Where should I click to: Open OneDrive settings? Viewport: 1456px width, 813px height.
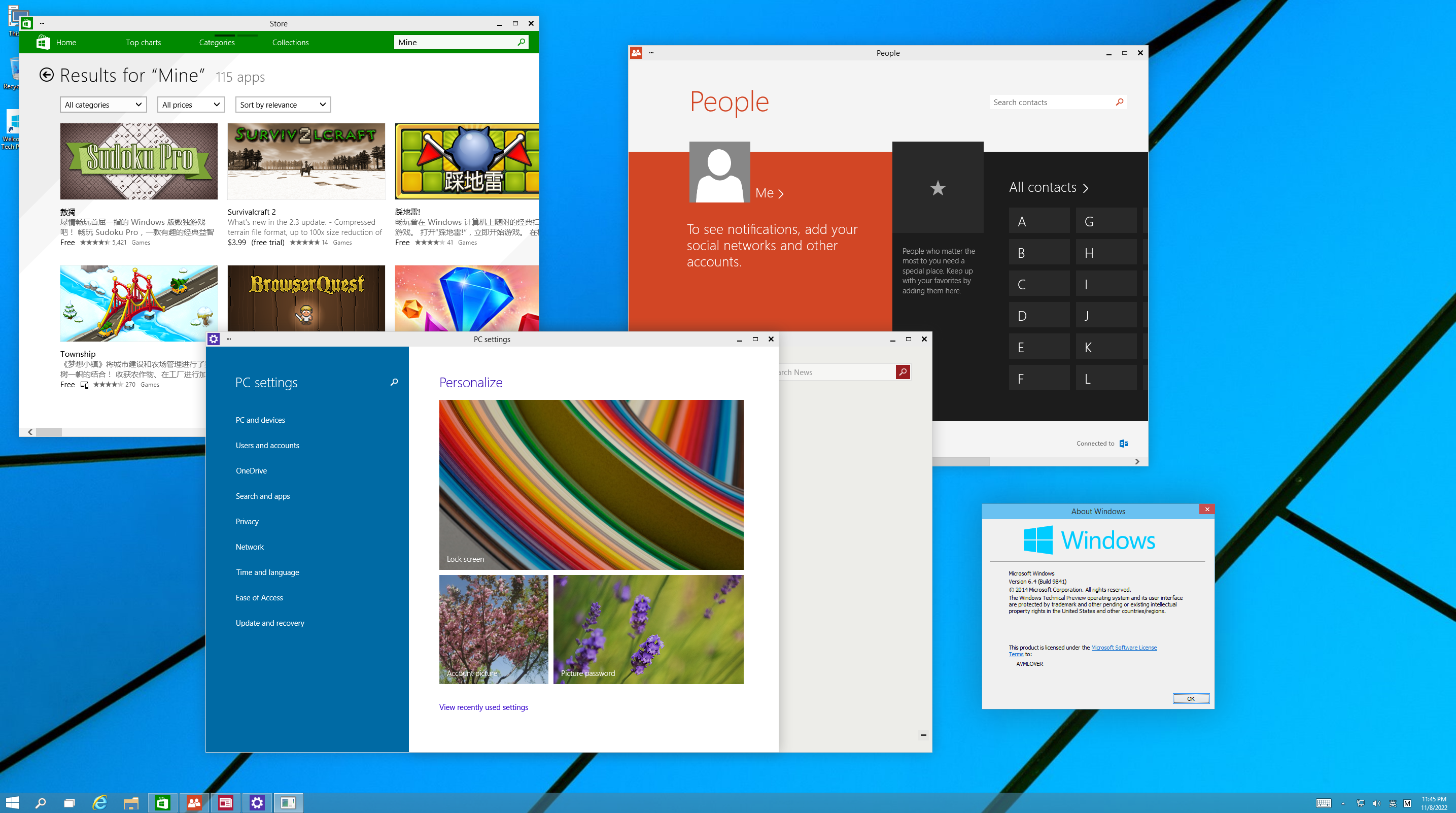coord(251,470)
